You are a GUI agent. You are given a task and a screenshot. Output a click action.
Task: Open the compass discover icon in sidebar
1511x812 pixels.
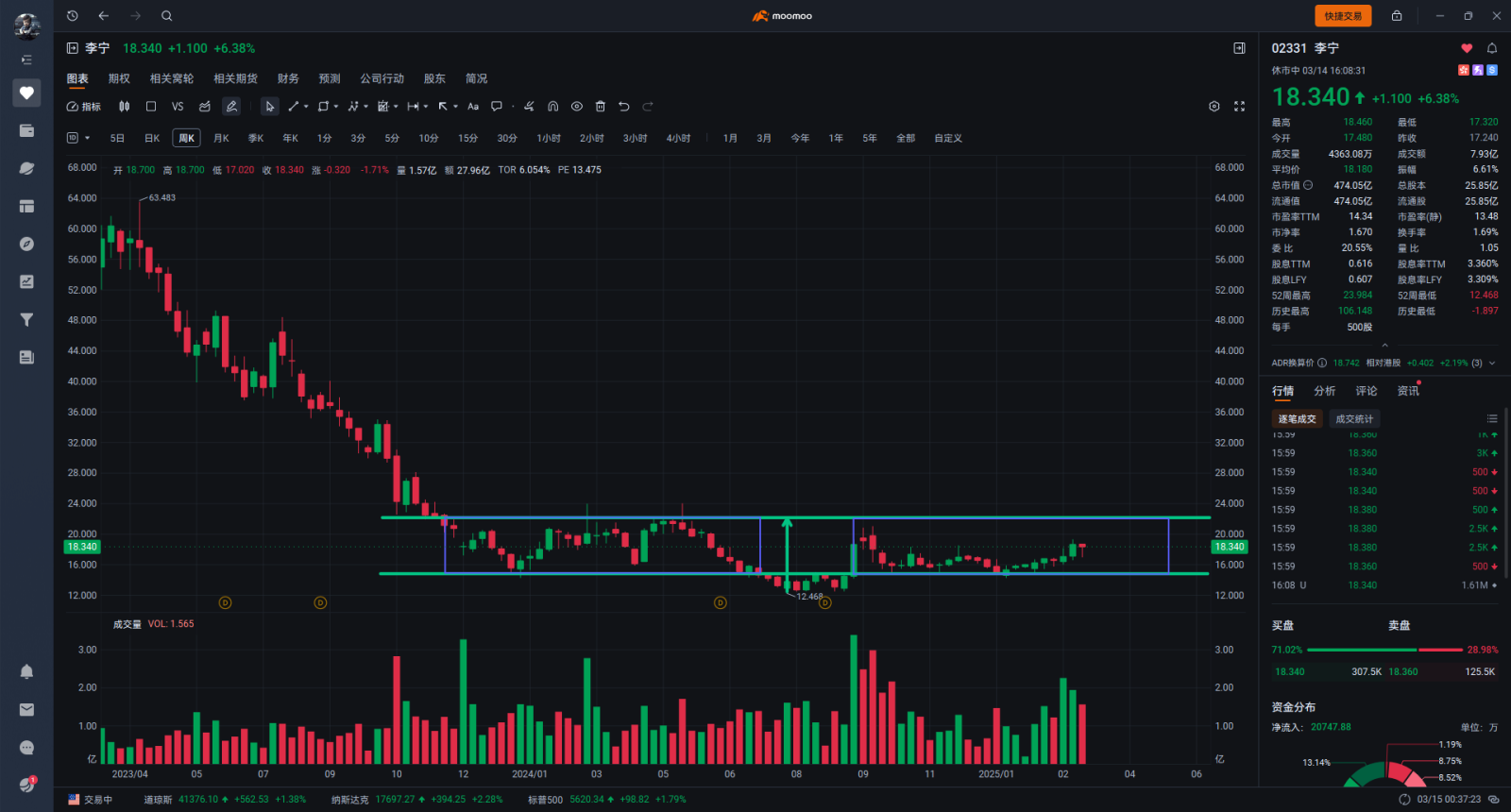tap(26, 244)
